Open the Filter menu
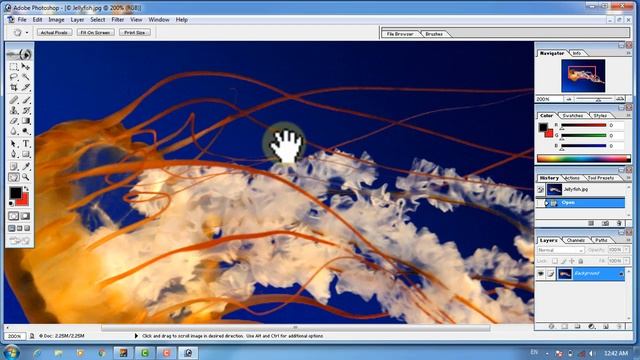The image size is (640, 360). tap(118, 20)
